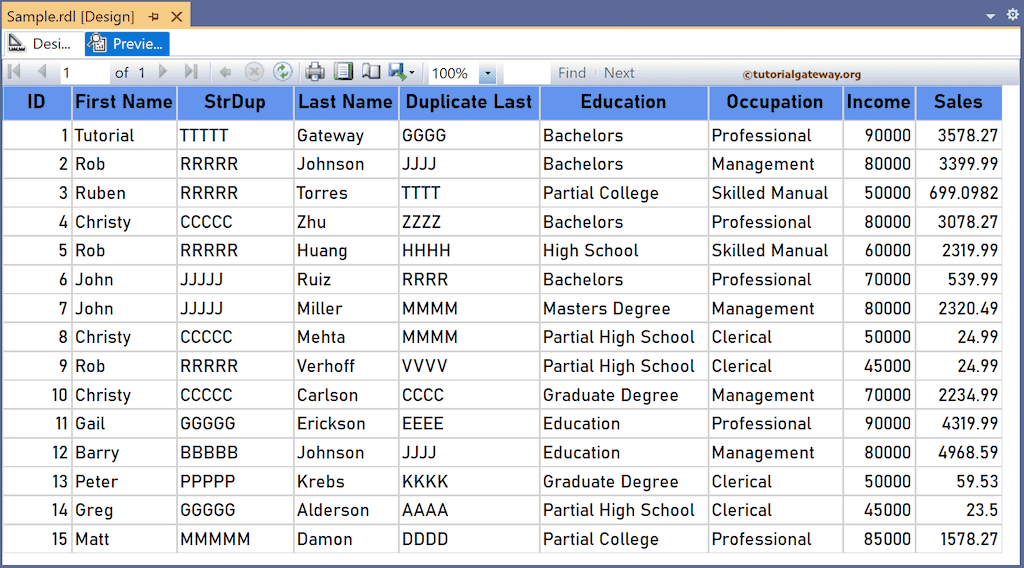Image resolution: width=1024 pixels, height=568 pixels.
Task: Select the income value 85000
Action: pos(879,539)
